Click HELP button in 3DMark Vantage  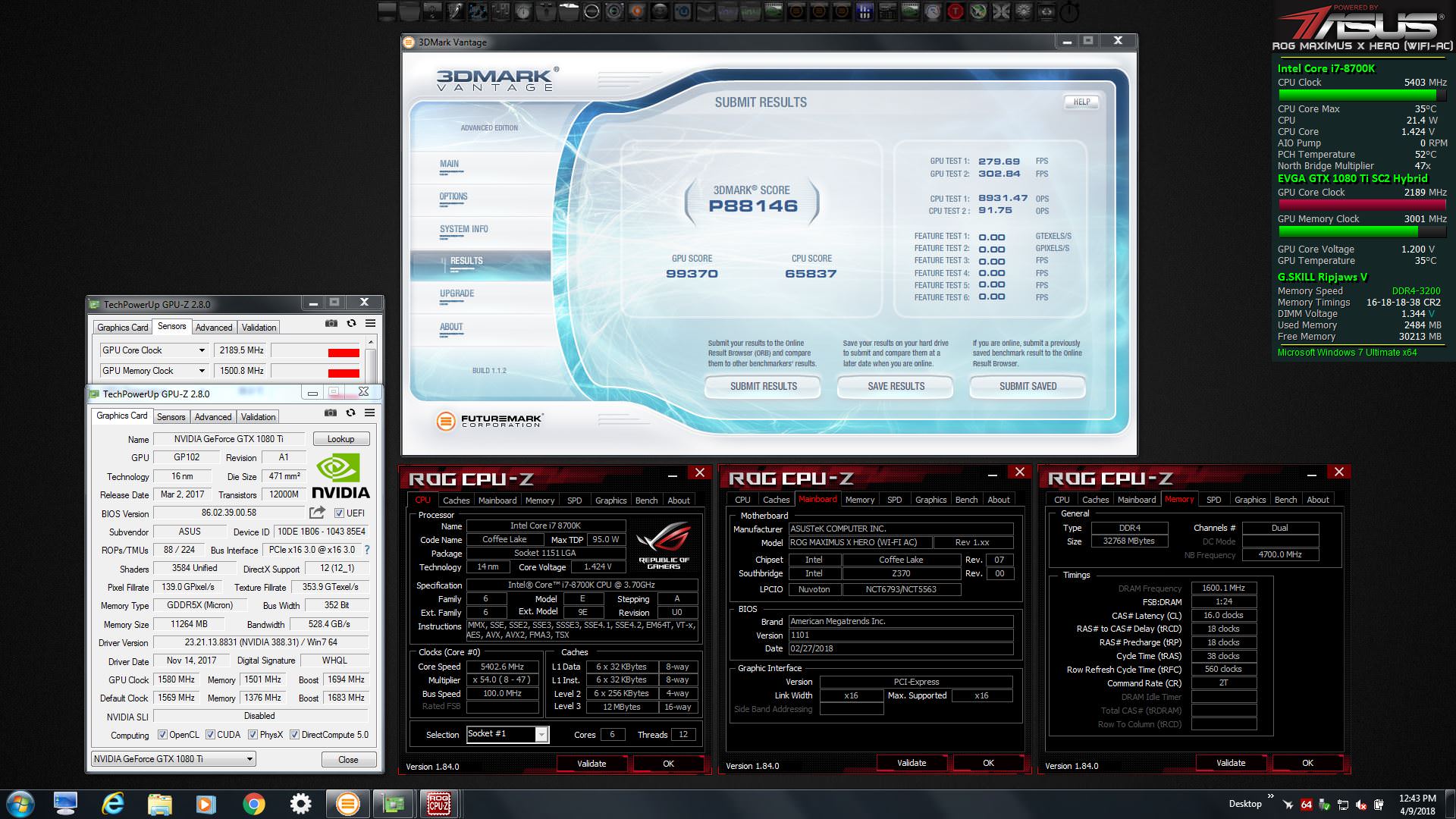1081,102
